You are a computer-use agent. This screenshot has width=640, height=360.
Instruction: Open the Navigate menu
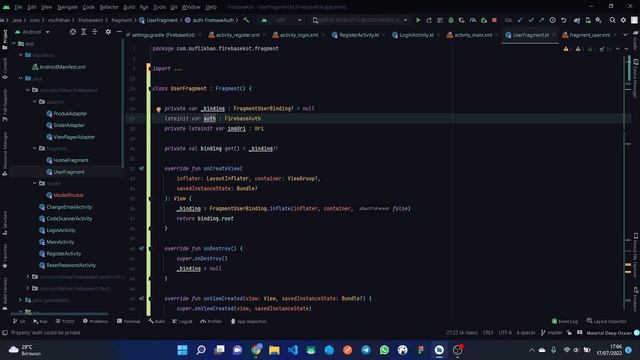pos(67,7)
